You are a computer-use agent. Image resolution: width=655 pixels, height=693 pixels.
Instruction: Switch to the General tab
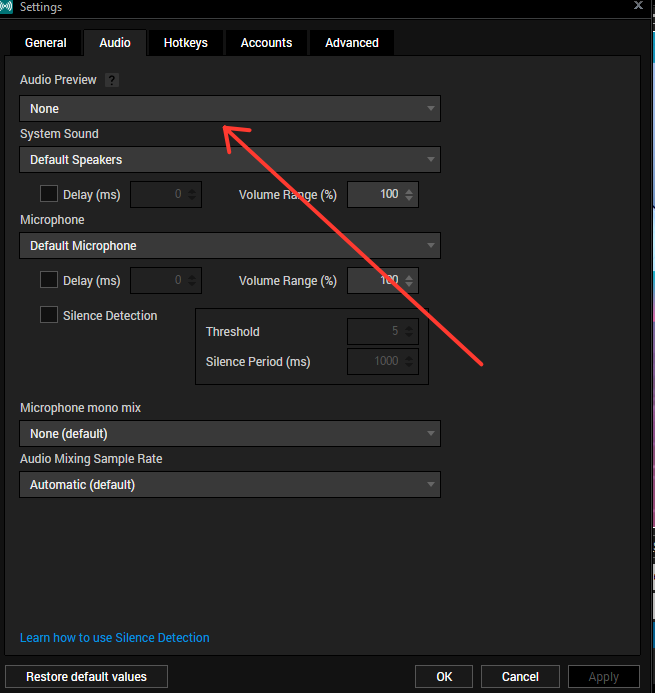46,43
